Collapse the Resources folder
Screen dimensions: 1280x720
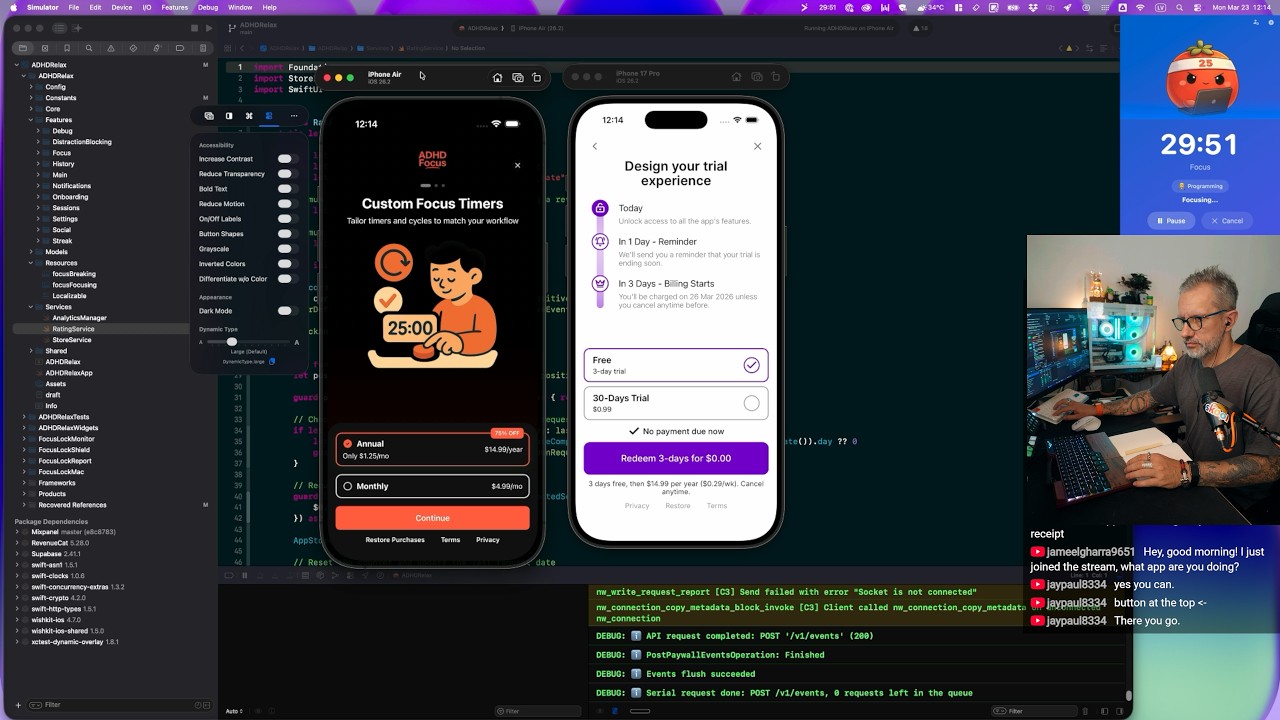pyautogui.click(x=30, y=263)
